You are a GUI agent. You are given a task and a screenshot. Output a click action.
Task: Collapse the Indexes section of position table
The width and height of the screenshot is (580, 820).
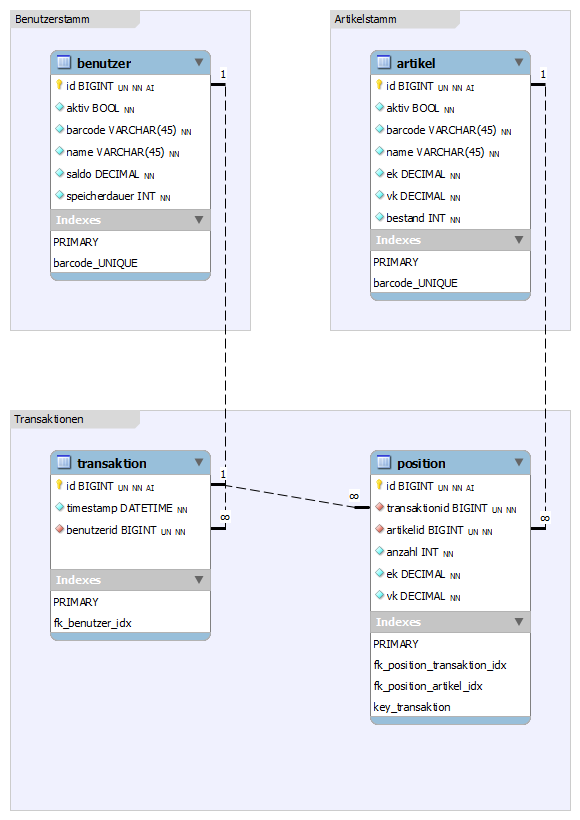click(x=519, y=621)
